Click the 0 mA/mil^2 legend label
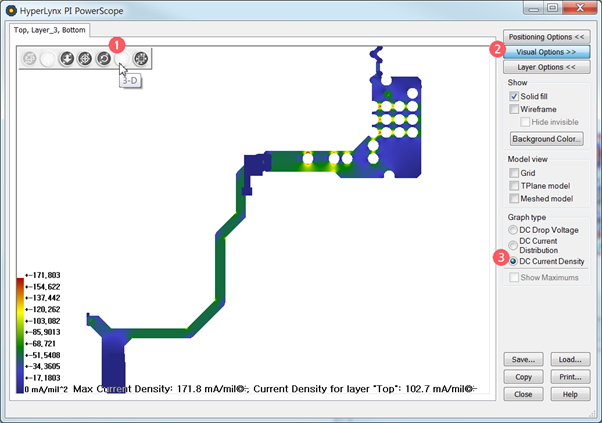The height and width of the screenshot is (423, 602). pyautogui.click(x=46, y=389)
